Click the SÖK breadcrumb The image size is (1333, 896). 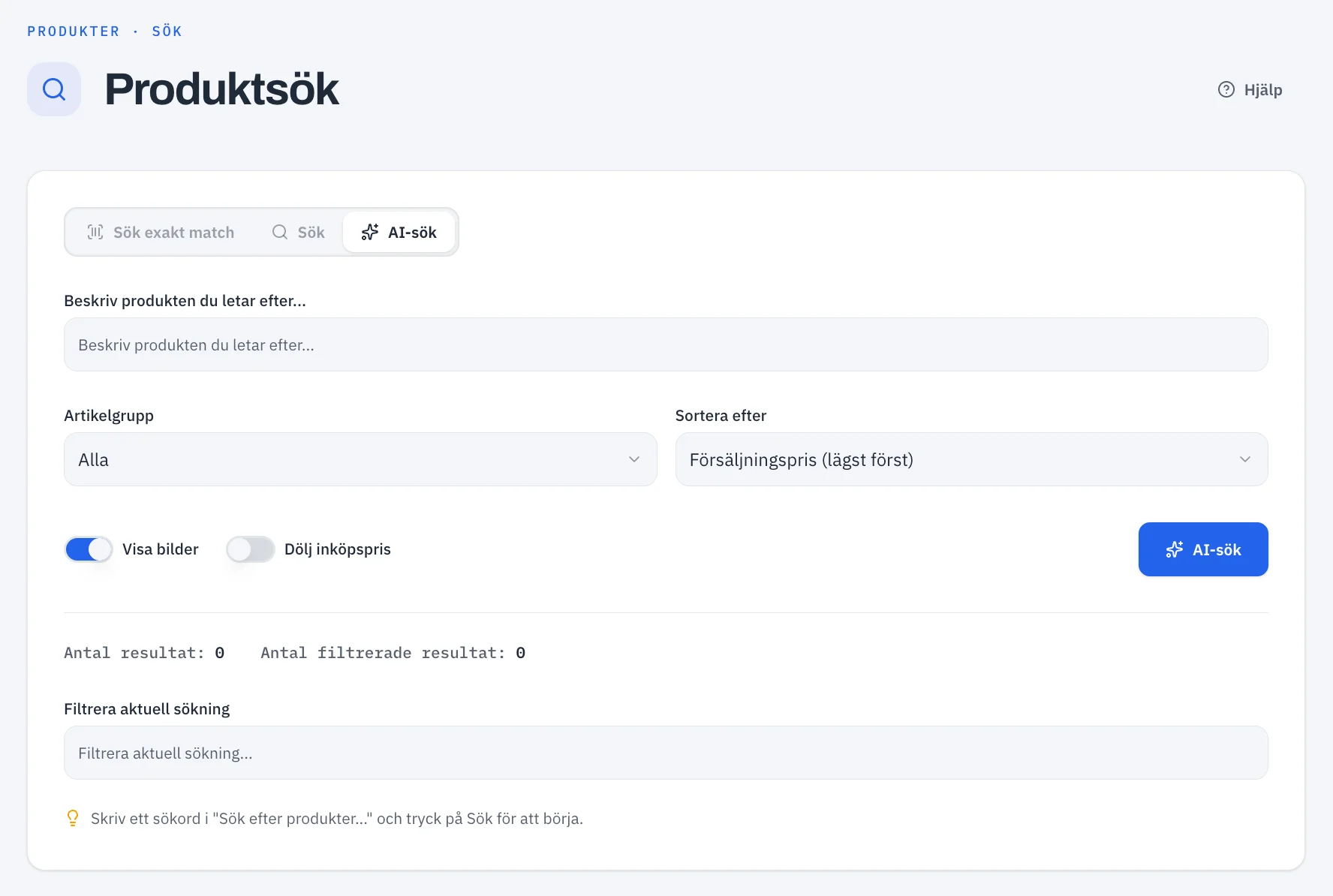[x=167, y=32]
